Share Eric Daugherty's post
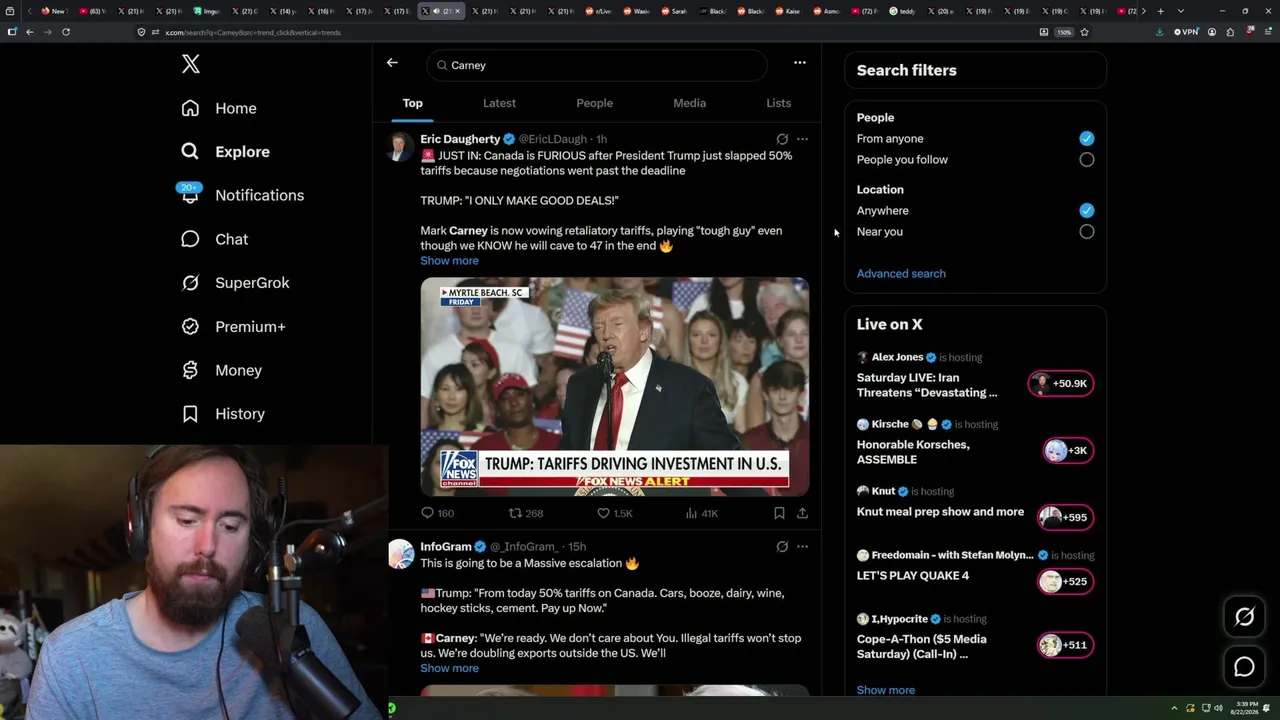Viewport: 1280px width, 720px height. coord(802,513)
